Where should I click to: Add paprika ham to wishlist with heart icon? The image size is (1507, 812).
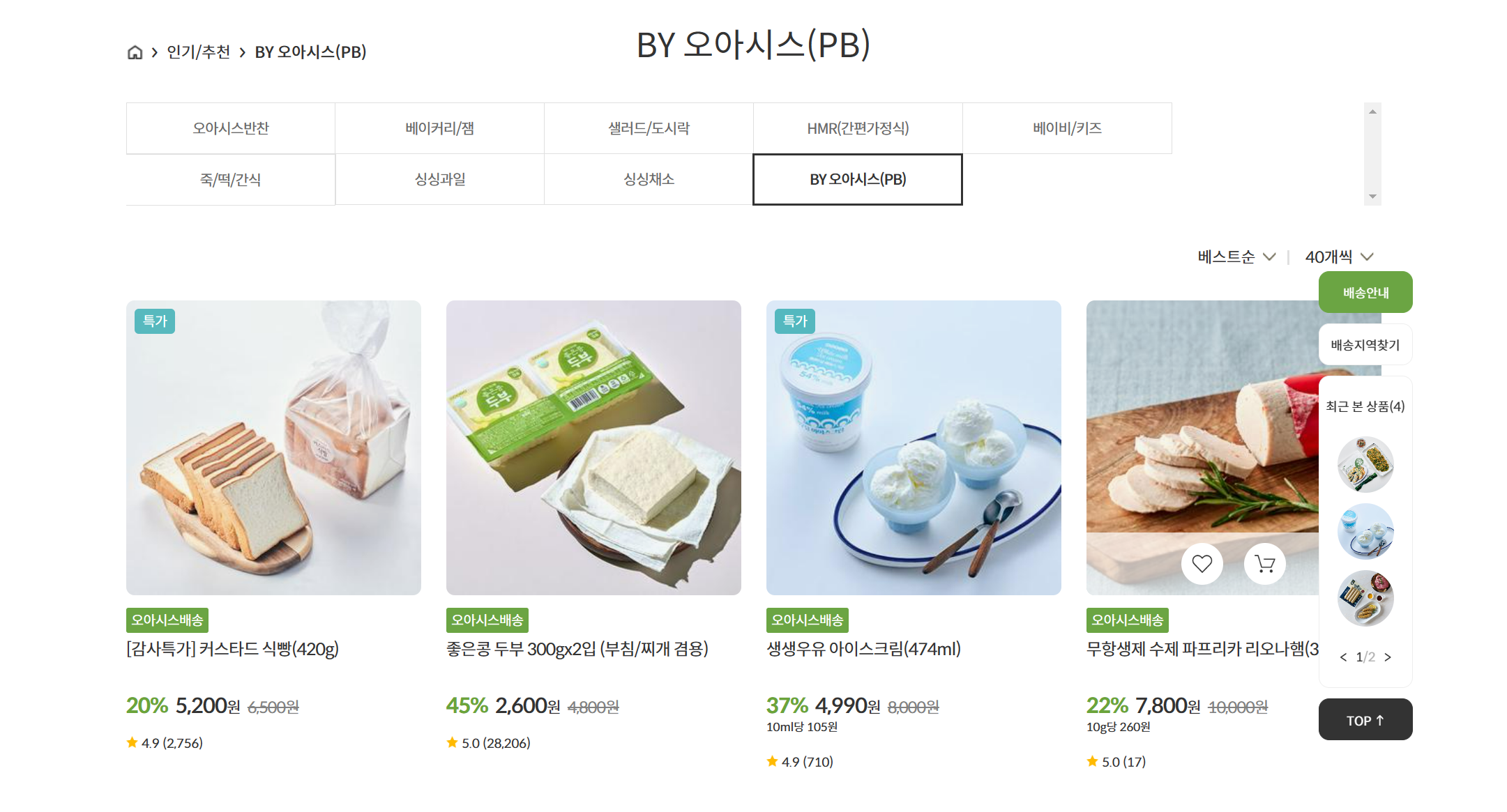(x=1202, y=563)
